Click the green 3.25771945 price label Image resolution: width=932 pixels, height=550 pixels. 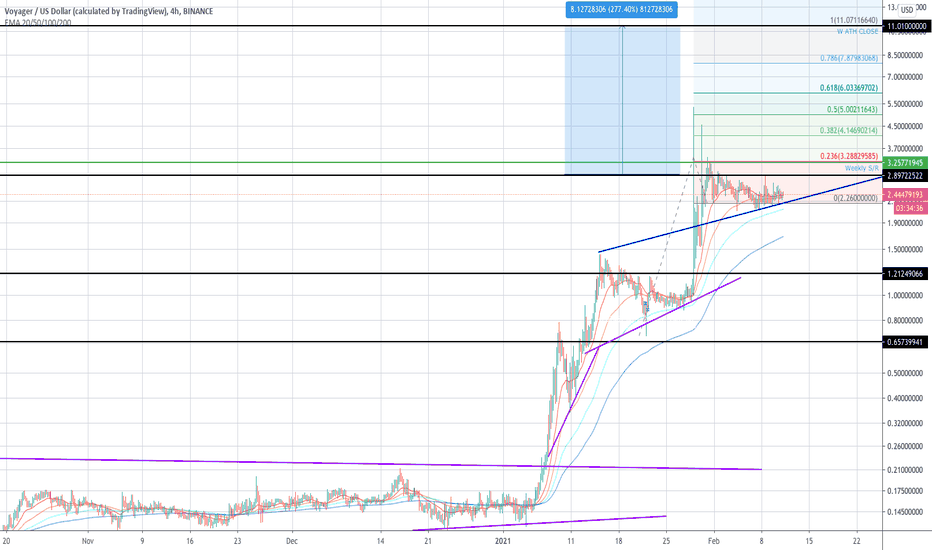pos(905,162)
